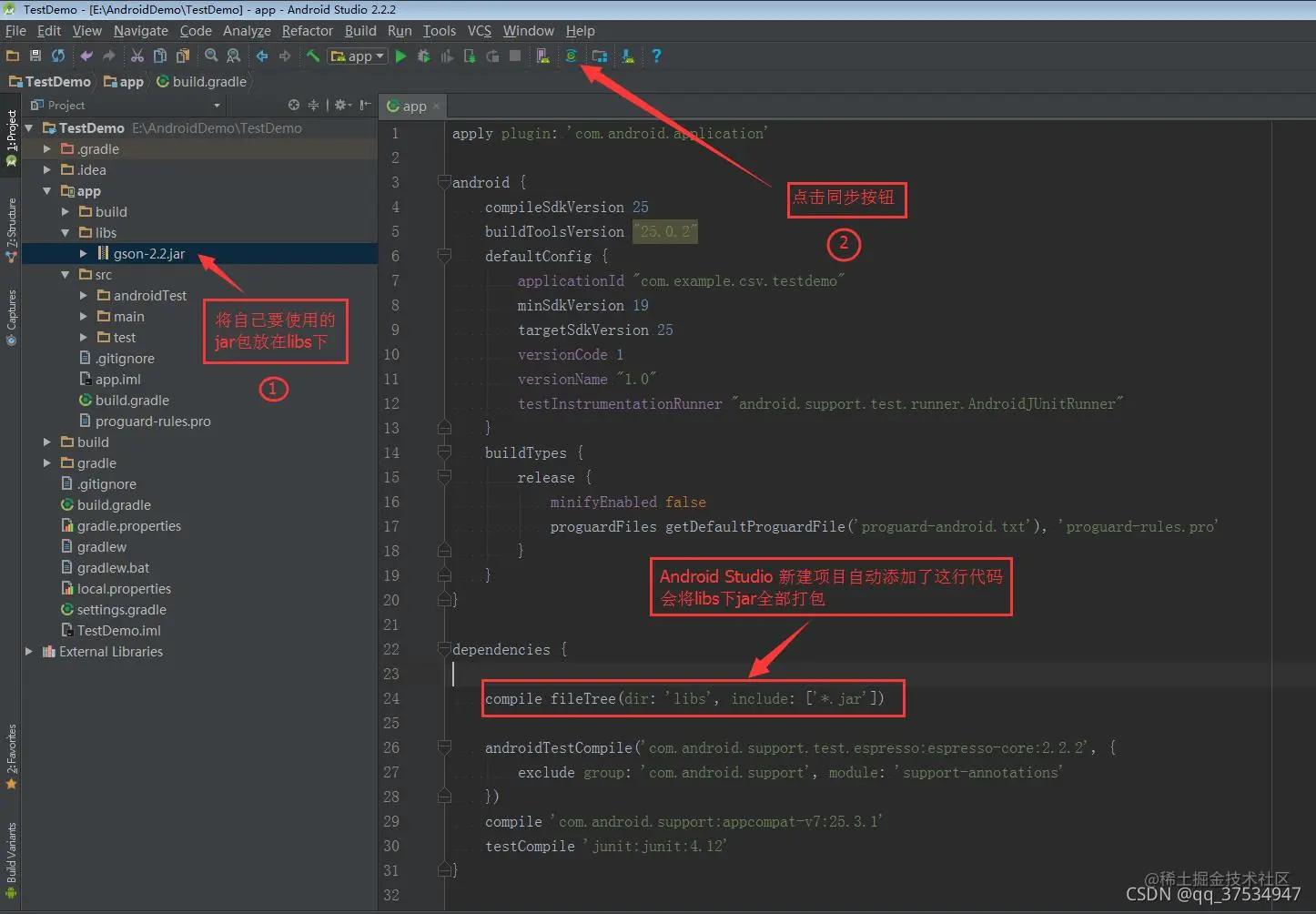This screenshot has width=1316, height=914.
Task: Click the Help question mark icon
Action: (656, 56)
